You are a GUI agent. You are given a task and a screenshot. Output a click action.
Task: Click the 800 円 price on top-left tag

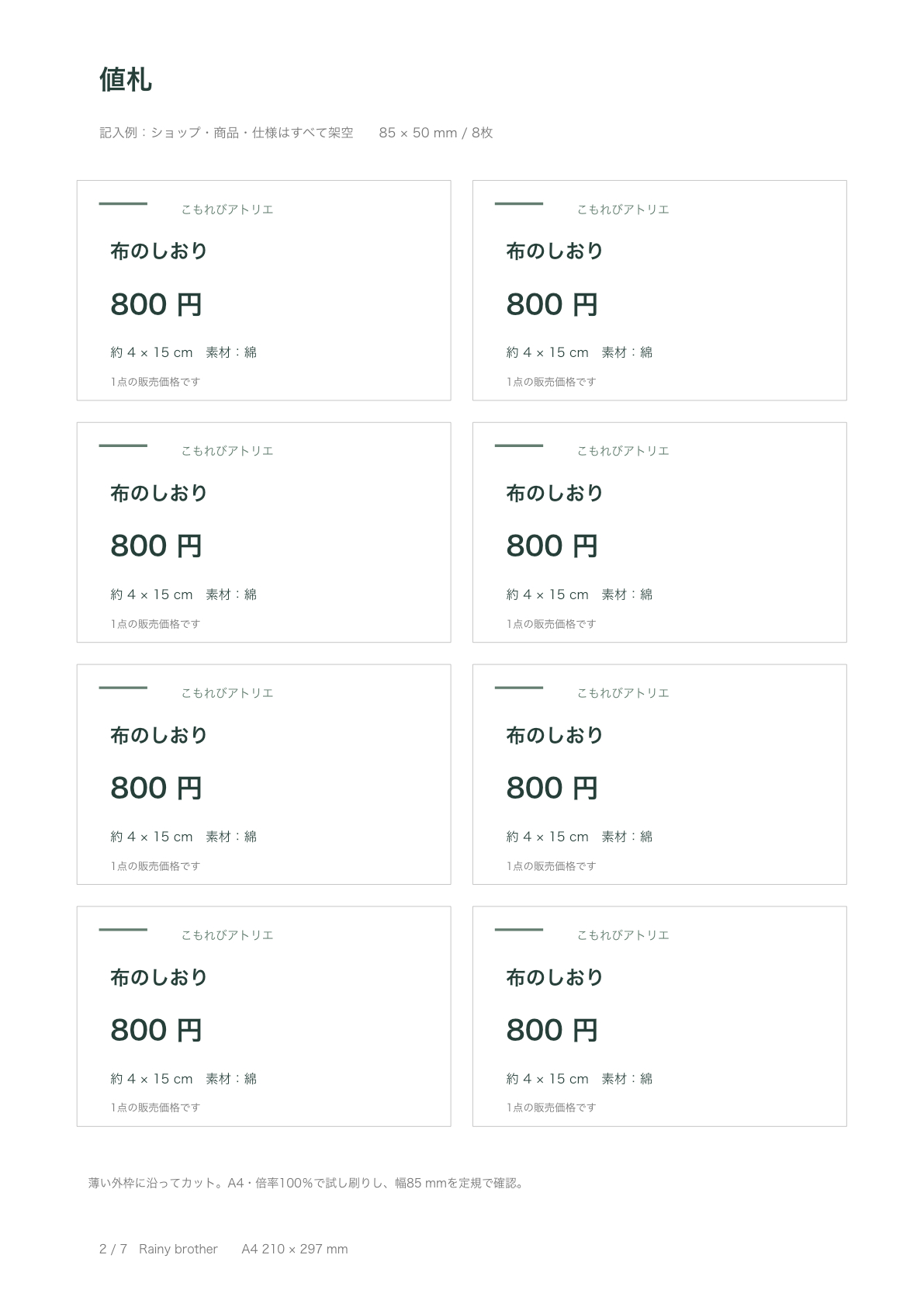click(x=156, y=304)
